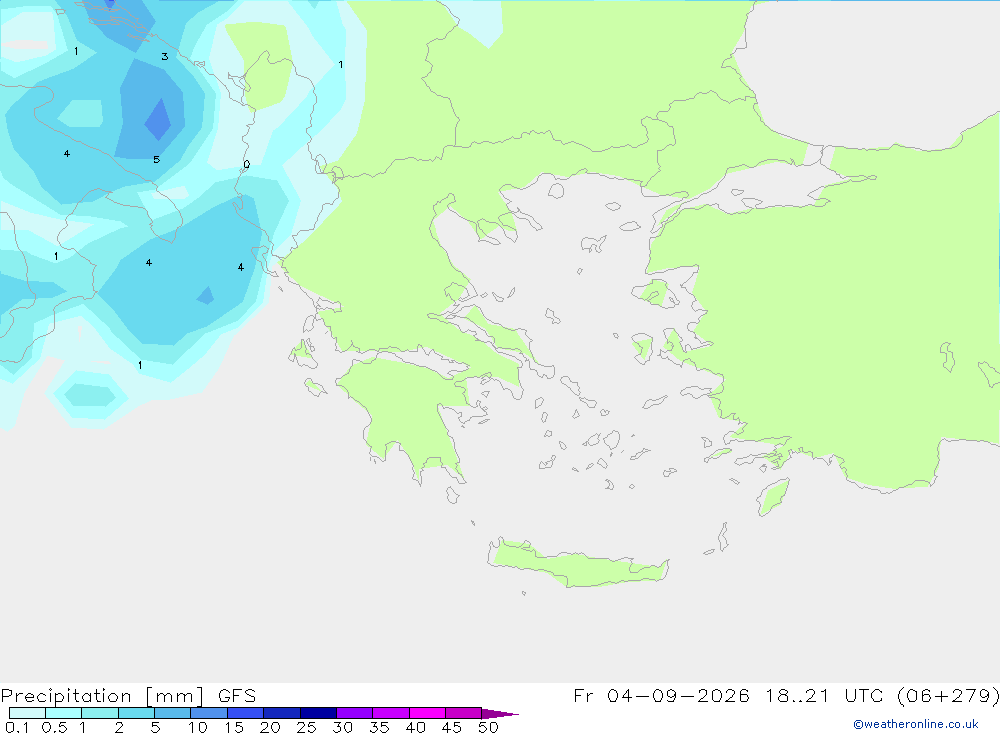The width and height of the screenshot is (1000, 733).
Task: Click the above-50 mm legend arrow tip
Action: point(500,714)
